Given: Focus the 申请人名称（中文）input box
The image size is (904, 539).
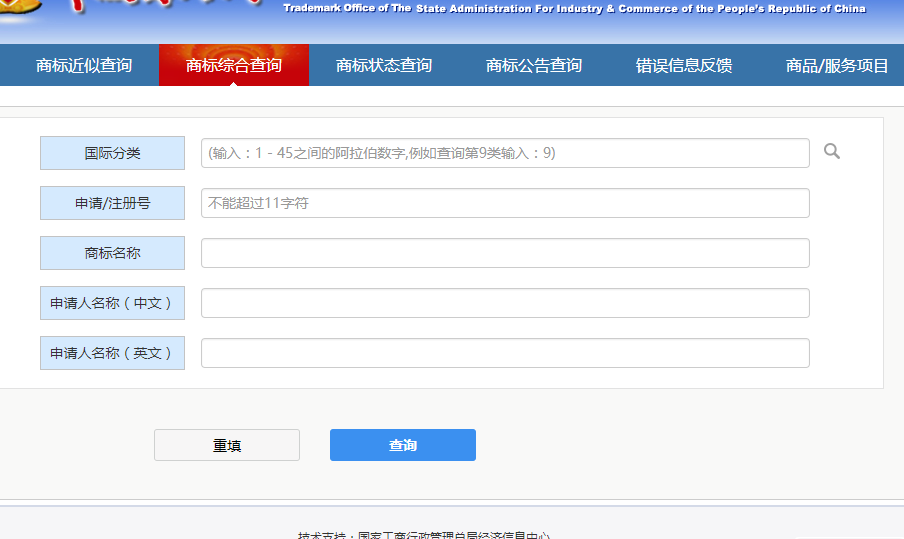Looking at the screenshot, I should coord(505,303).
